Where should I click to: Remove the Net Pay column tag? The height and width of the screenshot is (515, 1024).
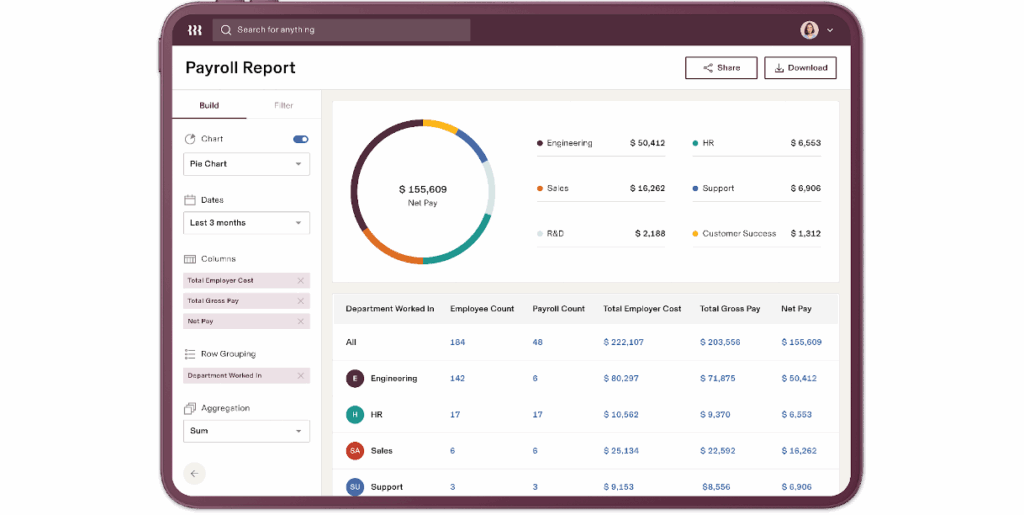pos(300,321)
